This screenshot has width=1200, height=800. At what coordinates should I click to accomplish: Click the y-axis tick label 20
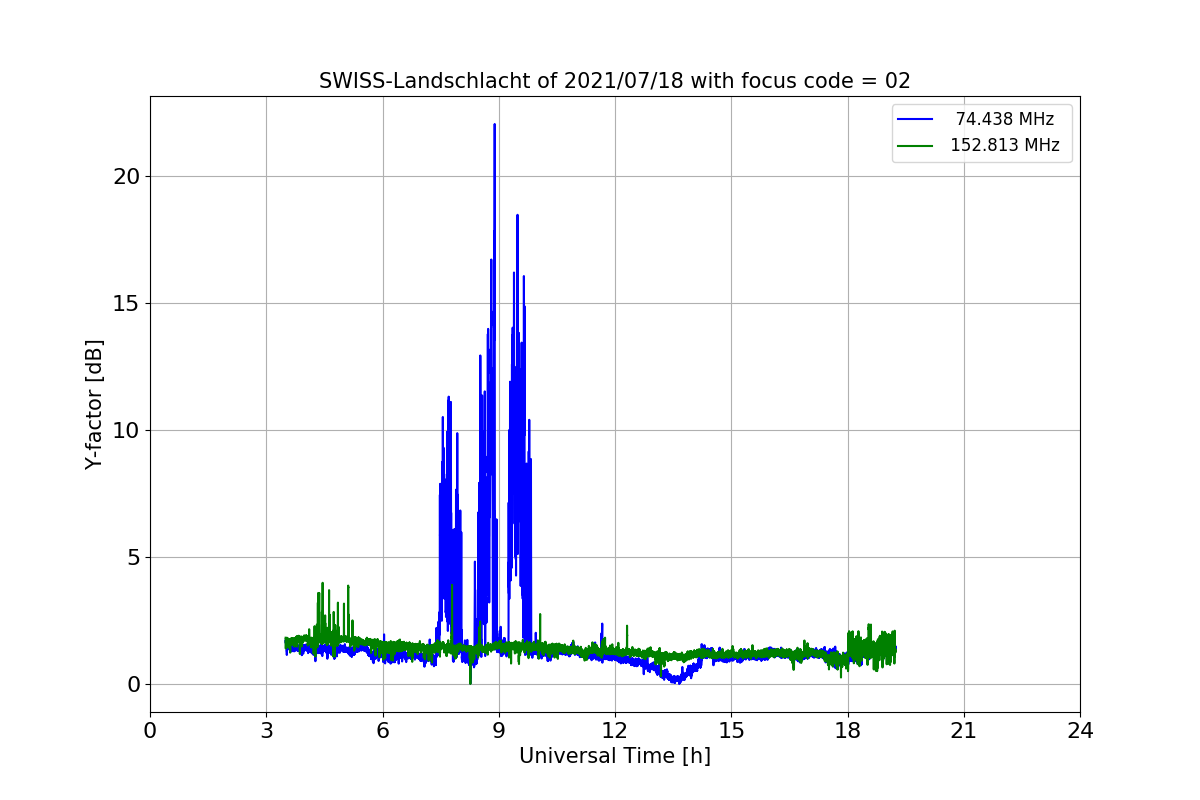127,177
